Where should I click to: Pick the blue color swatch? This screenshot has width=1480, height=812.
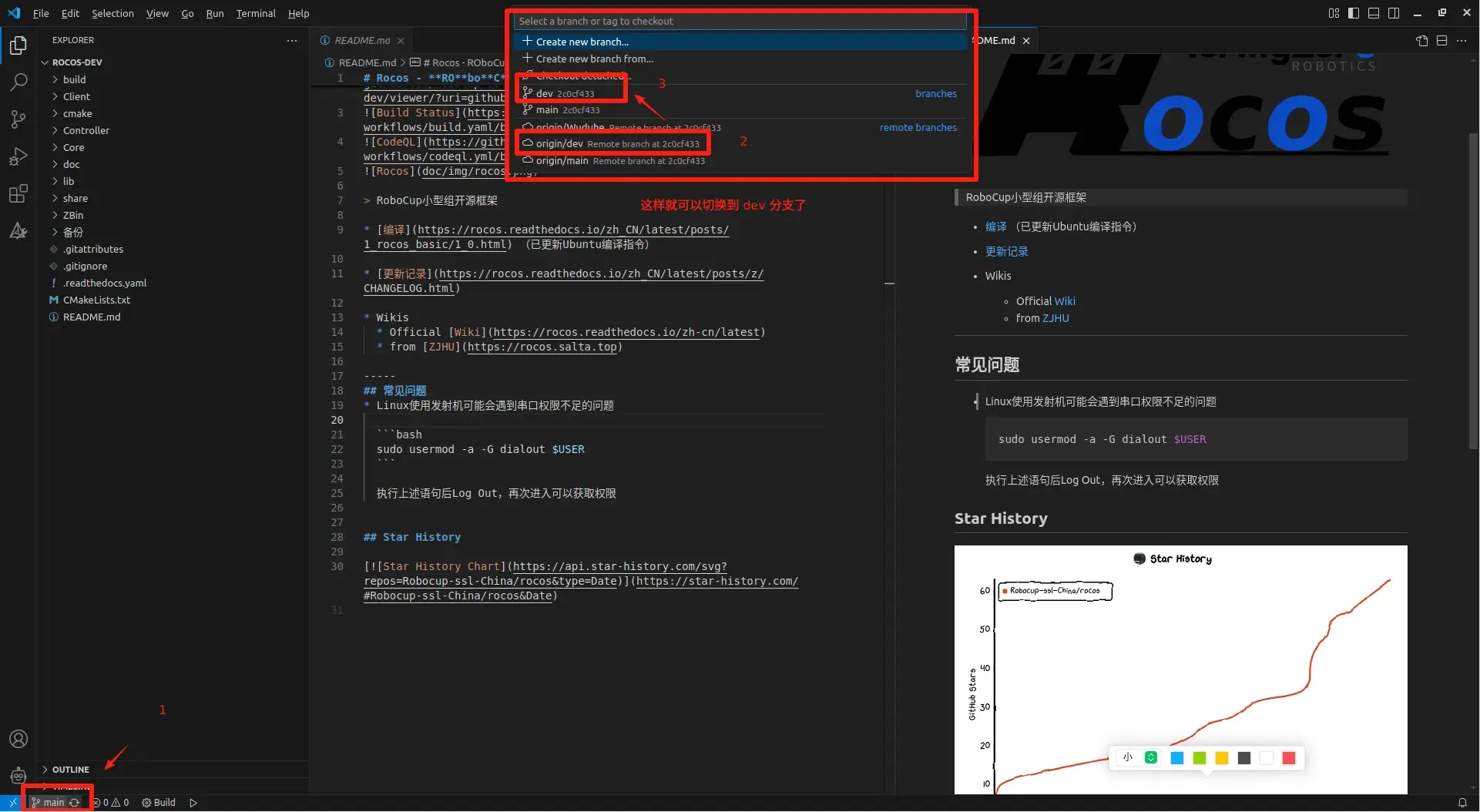coord(1176,758)
